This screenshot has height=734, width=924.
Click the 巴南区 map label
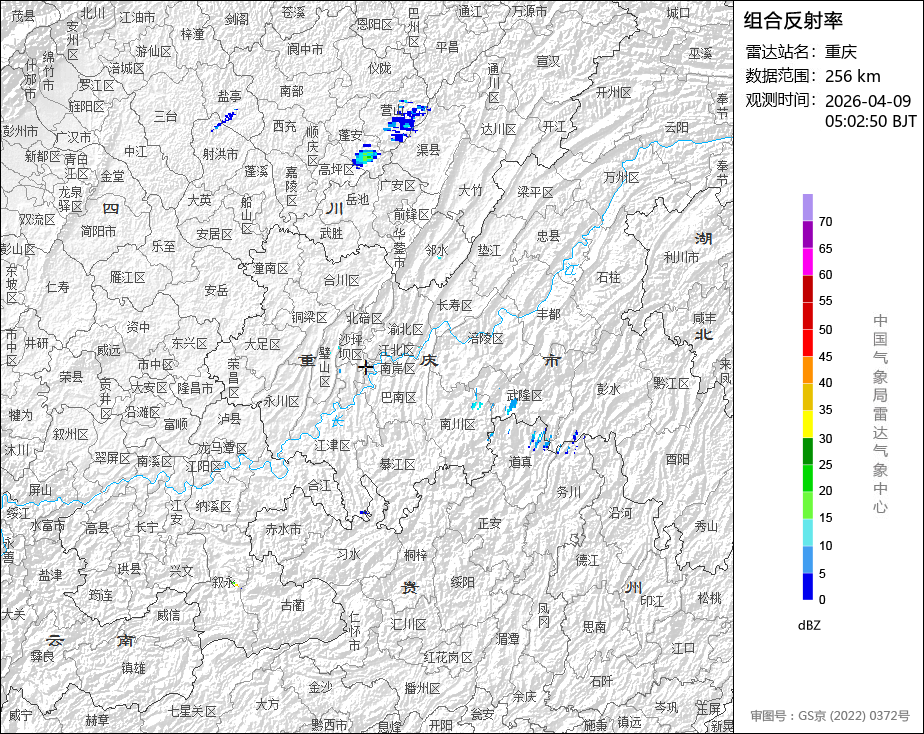(399, 398)
